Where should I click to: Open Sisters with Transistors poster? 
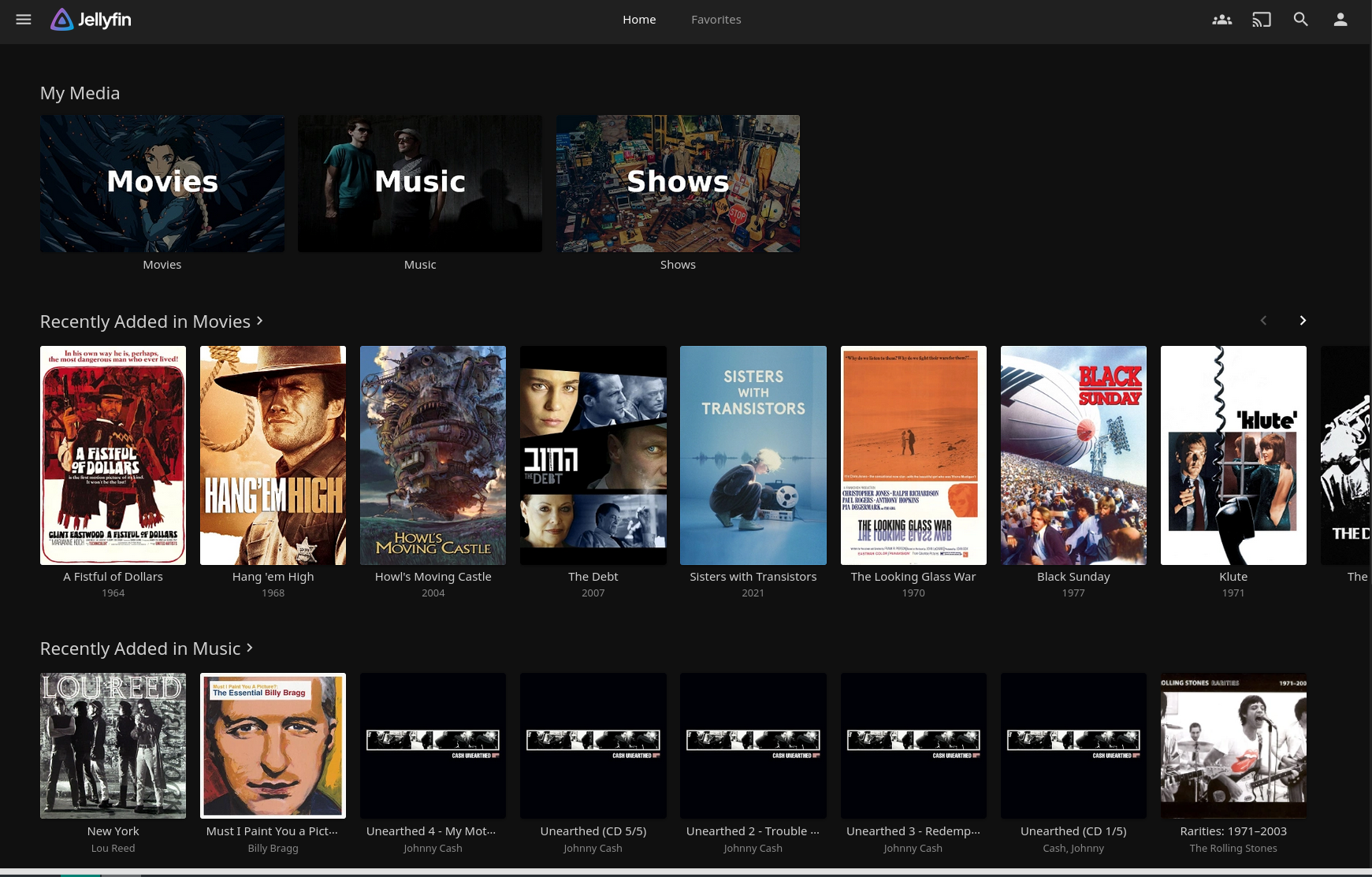tap(753, 455)
